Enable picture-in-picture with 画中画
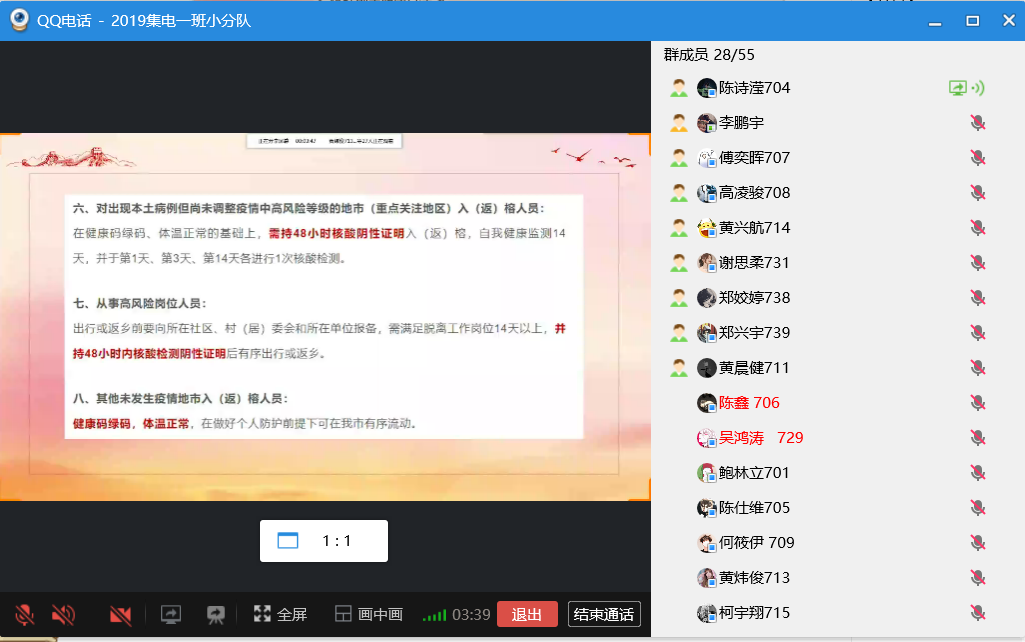The height and width of the screenshot is (642, 1025). [368, 614]
